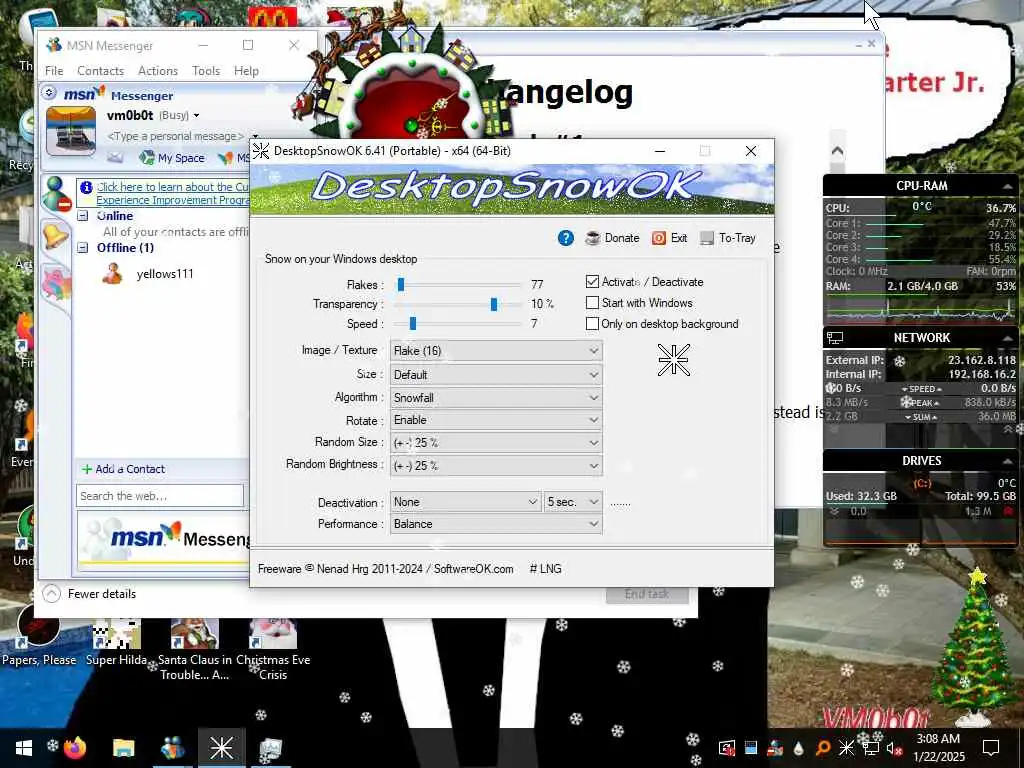This screenshot has width=1024, height=768.
Task: Collapse the NETWORK widget panel
Action: pyautogui.click(x=1007, y=338)
